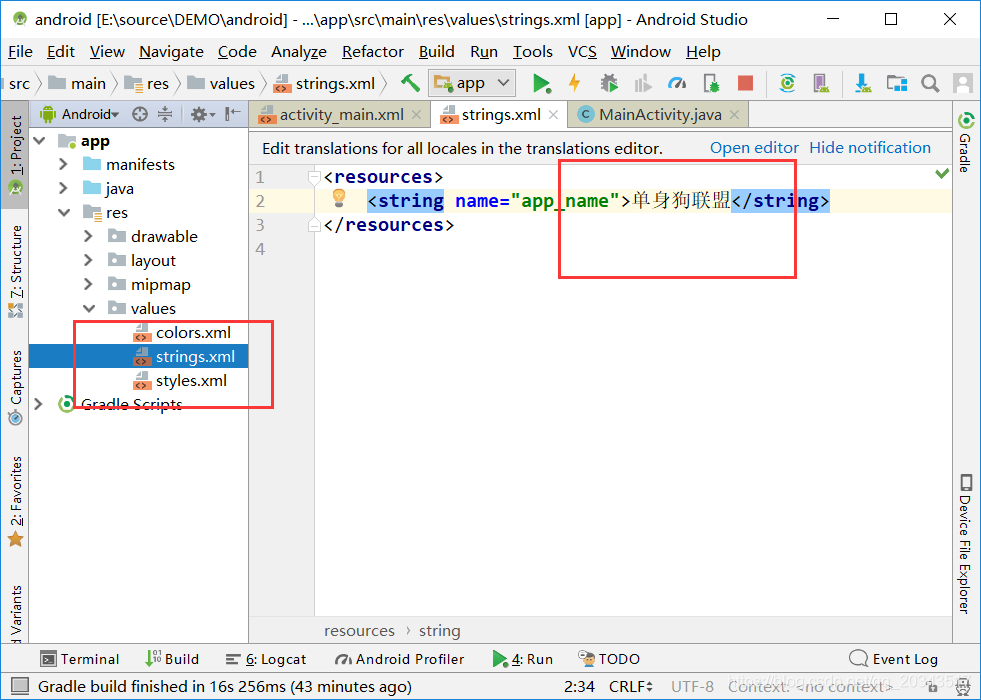Open Project Structure icon in toolbar
981x700 pixels.
(897, 83)
